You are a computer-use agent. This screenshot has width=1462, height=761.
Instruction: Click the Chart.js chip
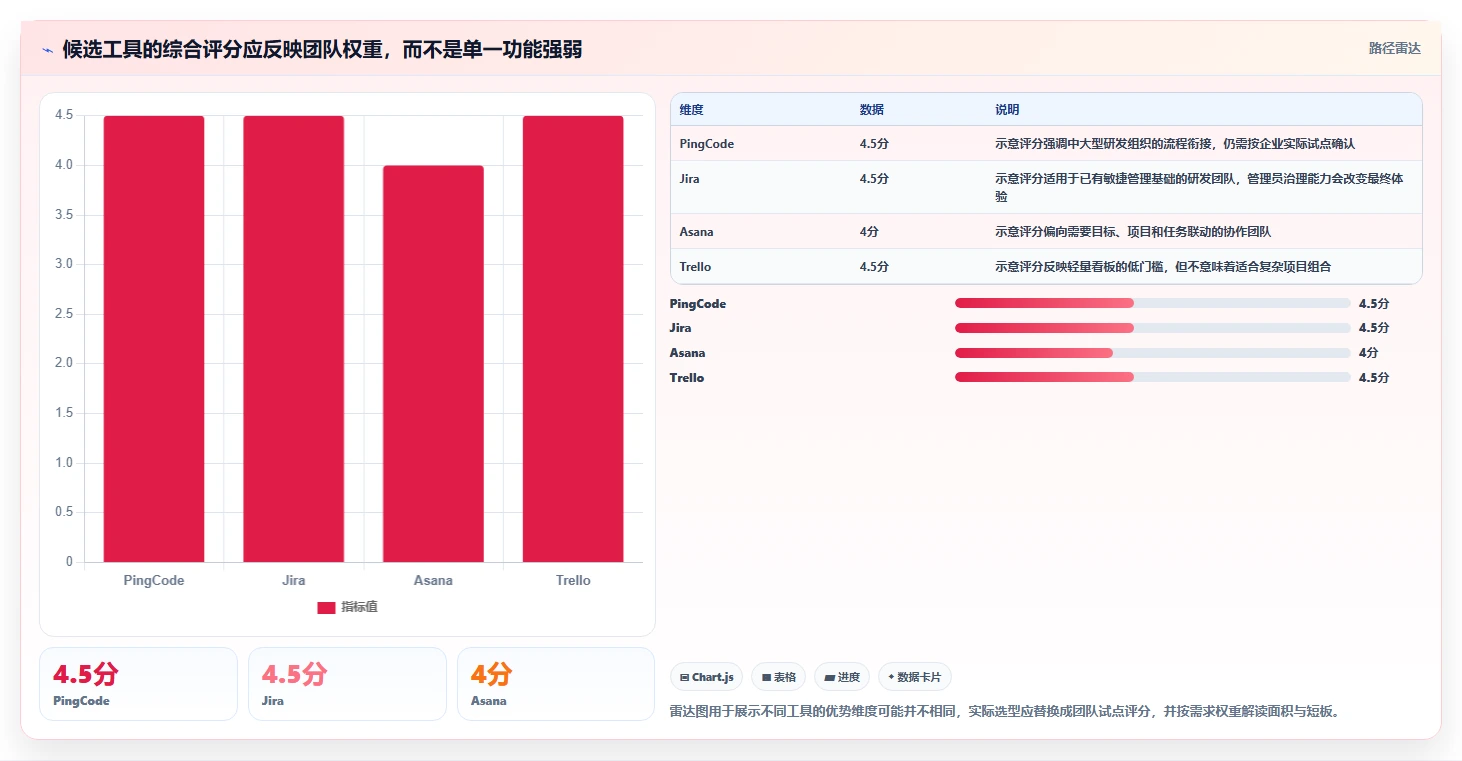[706, 677]
